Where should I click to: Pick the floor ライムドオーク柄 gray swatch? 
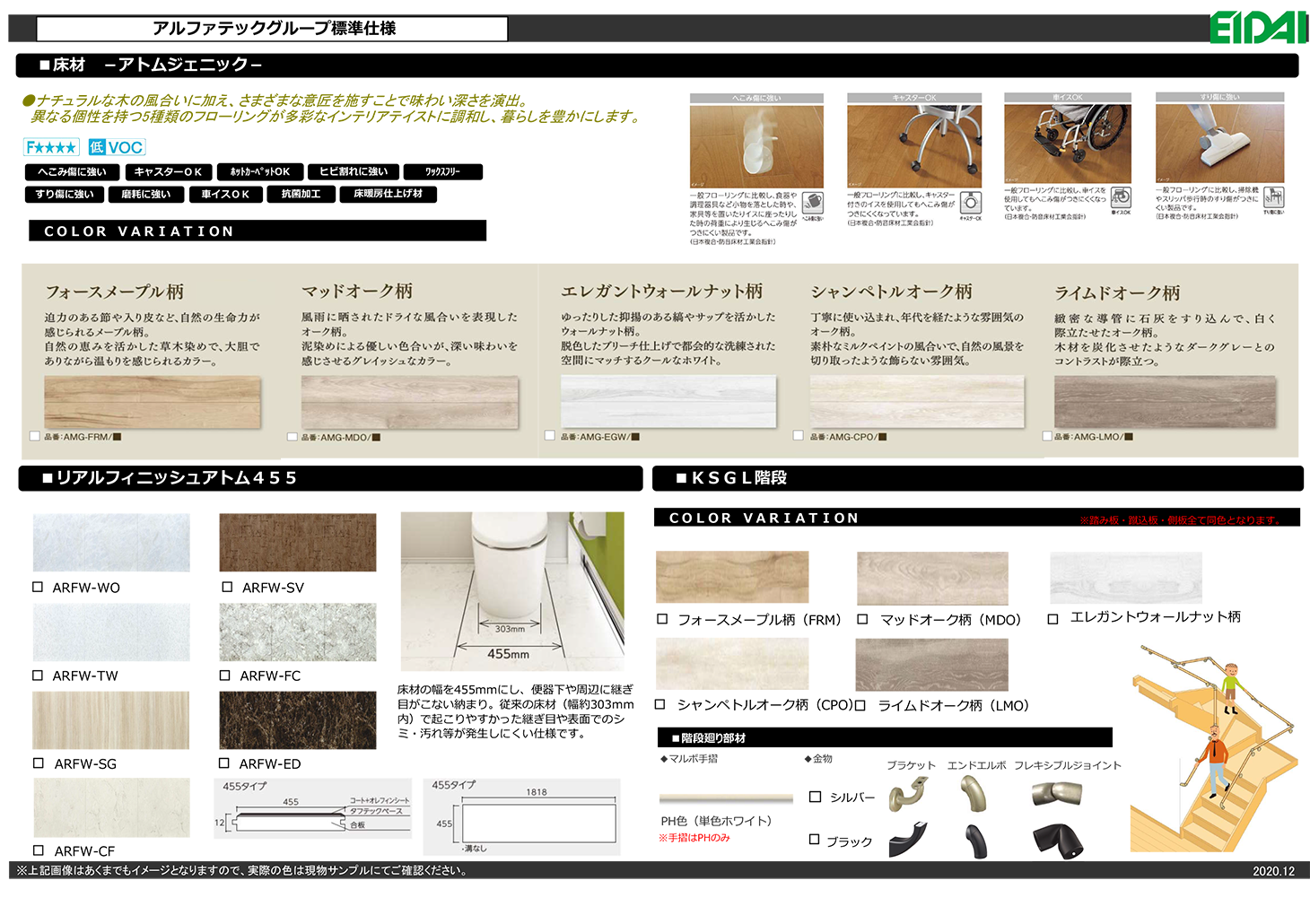tap(1165, 402)
